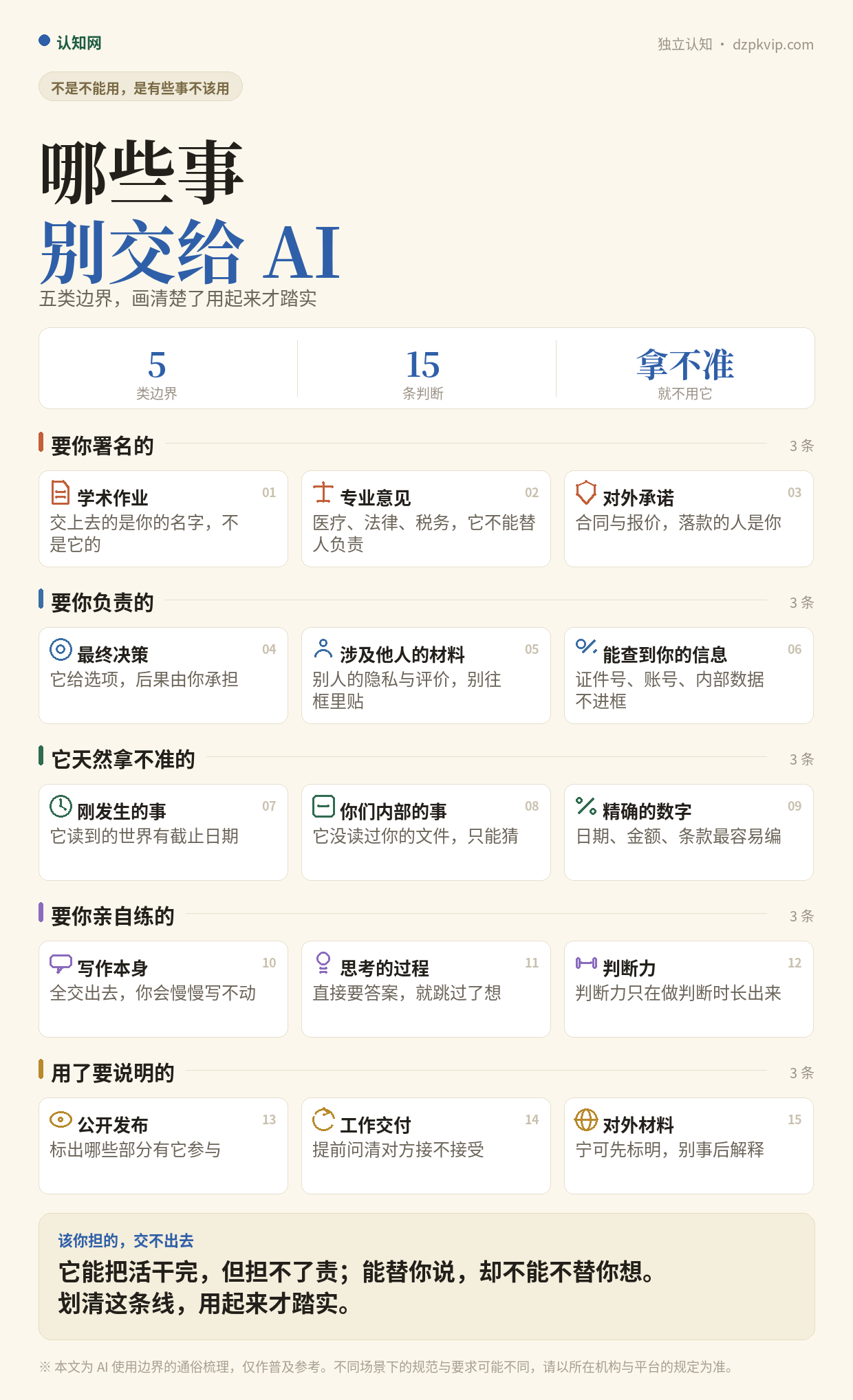Click the description 它给选项，后果由你承担
853x1400 pixels.
point(144,679)
